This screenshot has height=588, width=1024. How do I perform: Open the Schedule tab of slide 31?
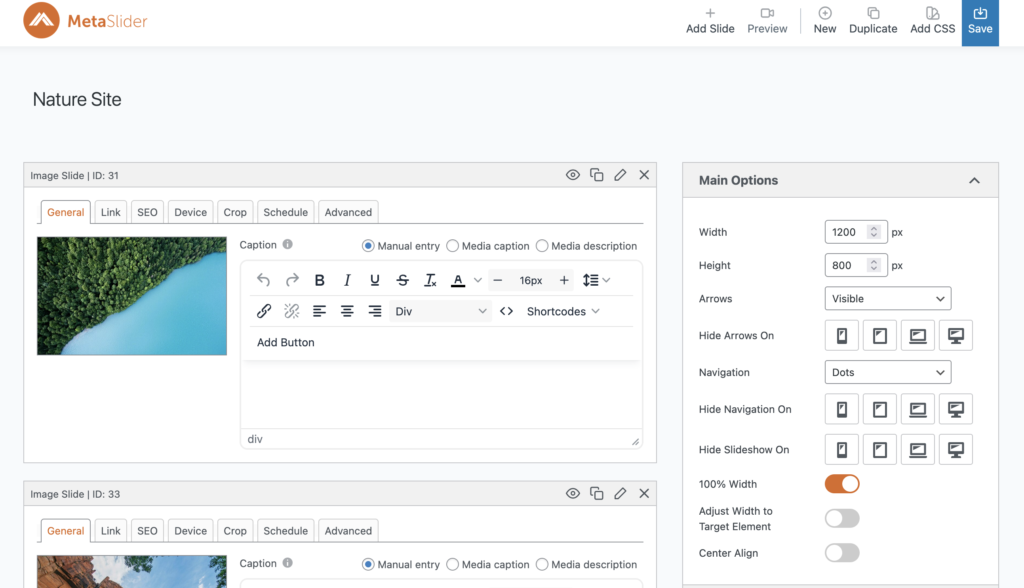pyautogui.click(x=285, y=212)
